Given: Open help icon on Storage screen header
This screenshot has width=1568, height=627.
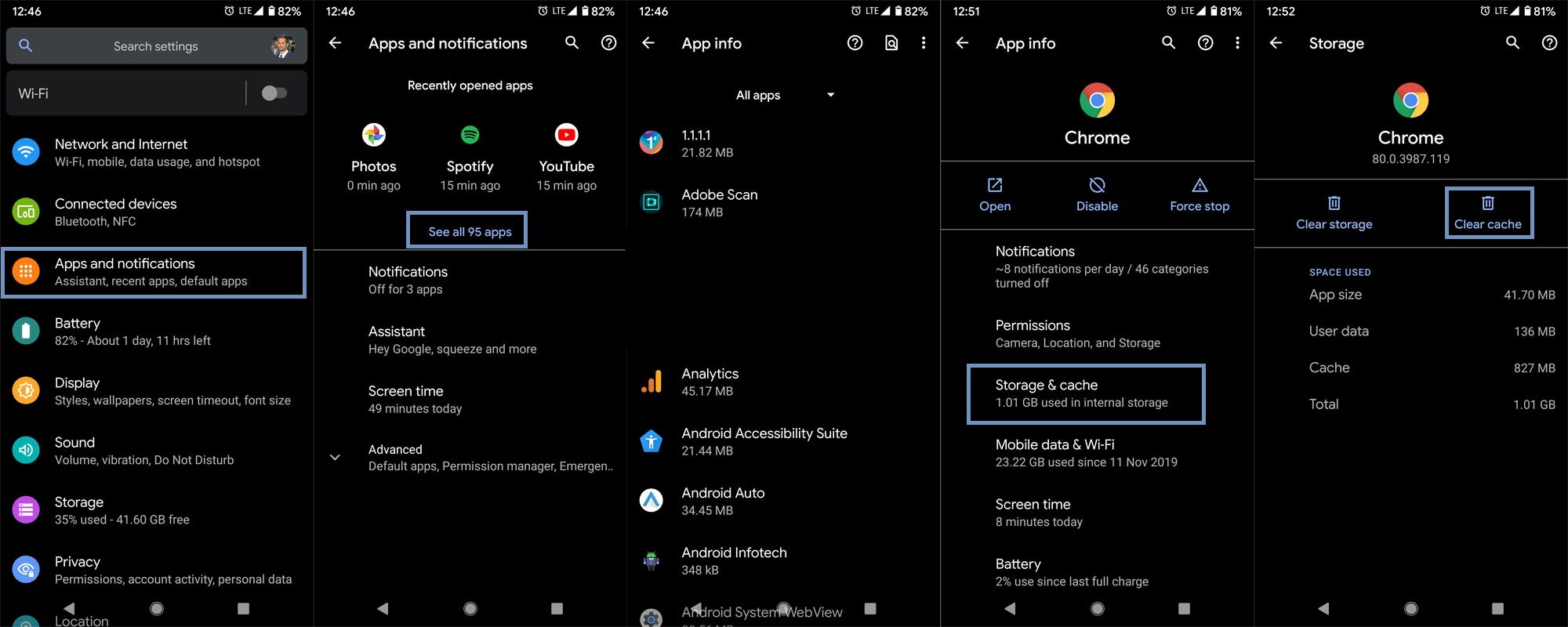Looking at the screenshot, I should coord(1549,43).
